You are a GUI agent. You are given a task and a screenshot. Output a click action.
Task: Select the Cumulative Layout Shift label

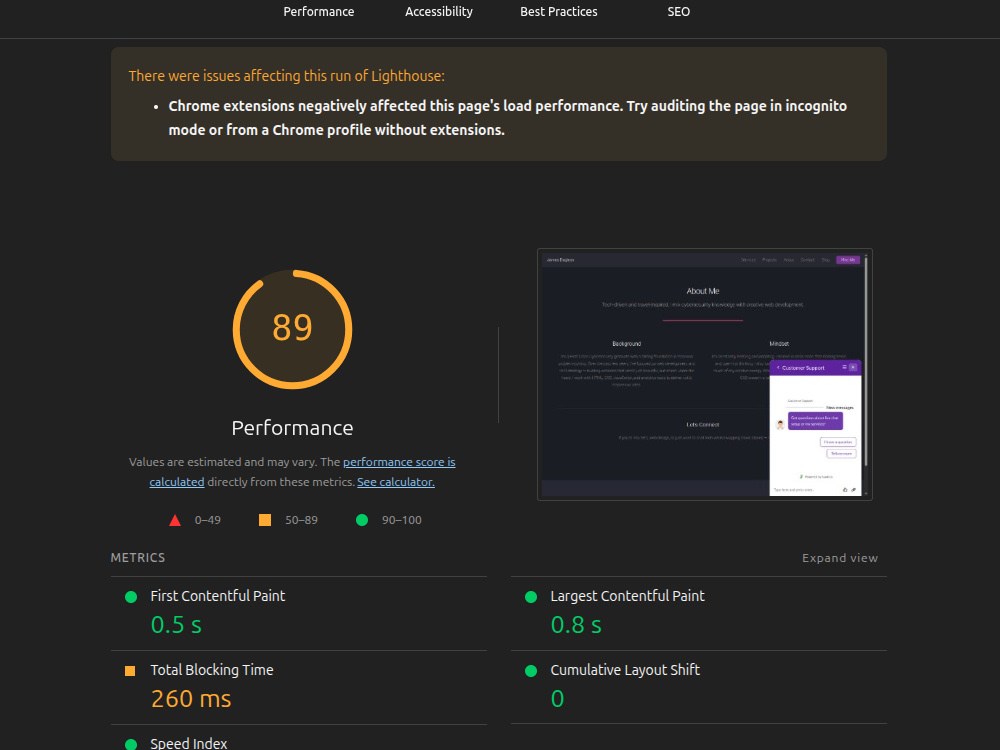625,670
